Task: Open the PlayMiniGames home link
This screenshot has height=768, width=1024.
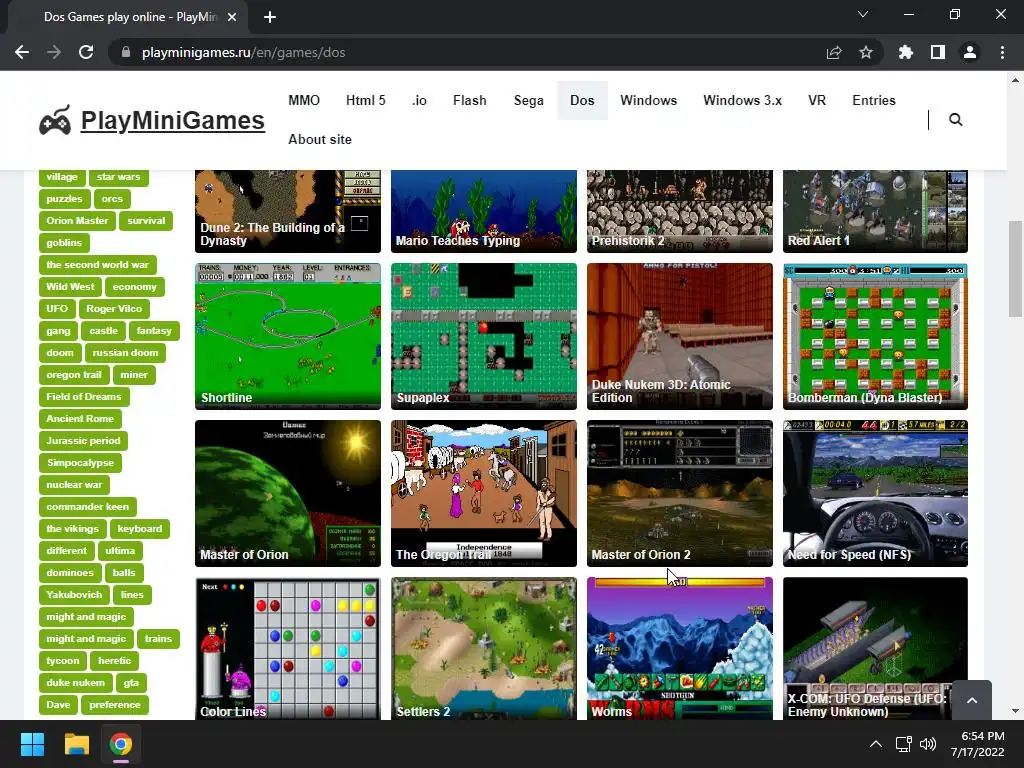Action: (x=172, y=120)
